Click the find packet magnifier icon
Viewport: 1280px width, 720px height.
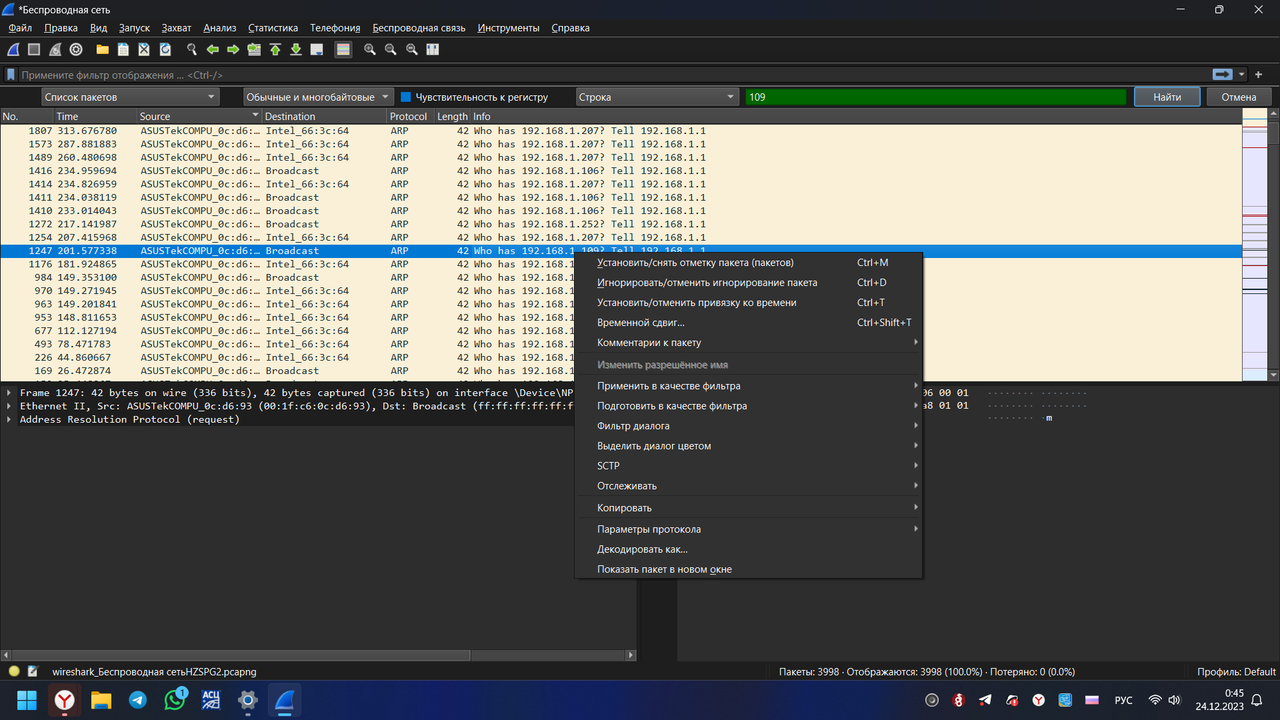pyautogui.click(x=192, y=49)
